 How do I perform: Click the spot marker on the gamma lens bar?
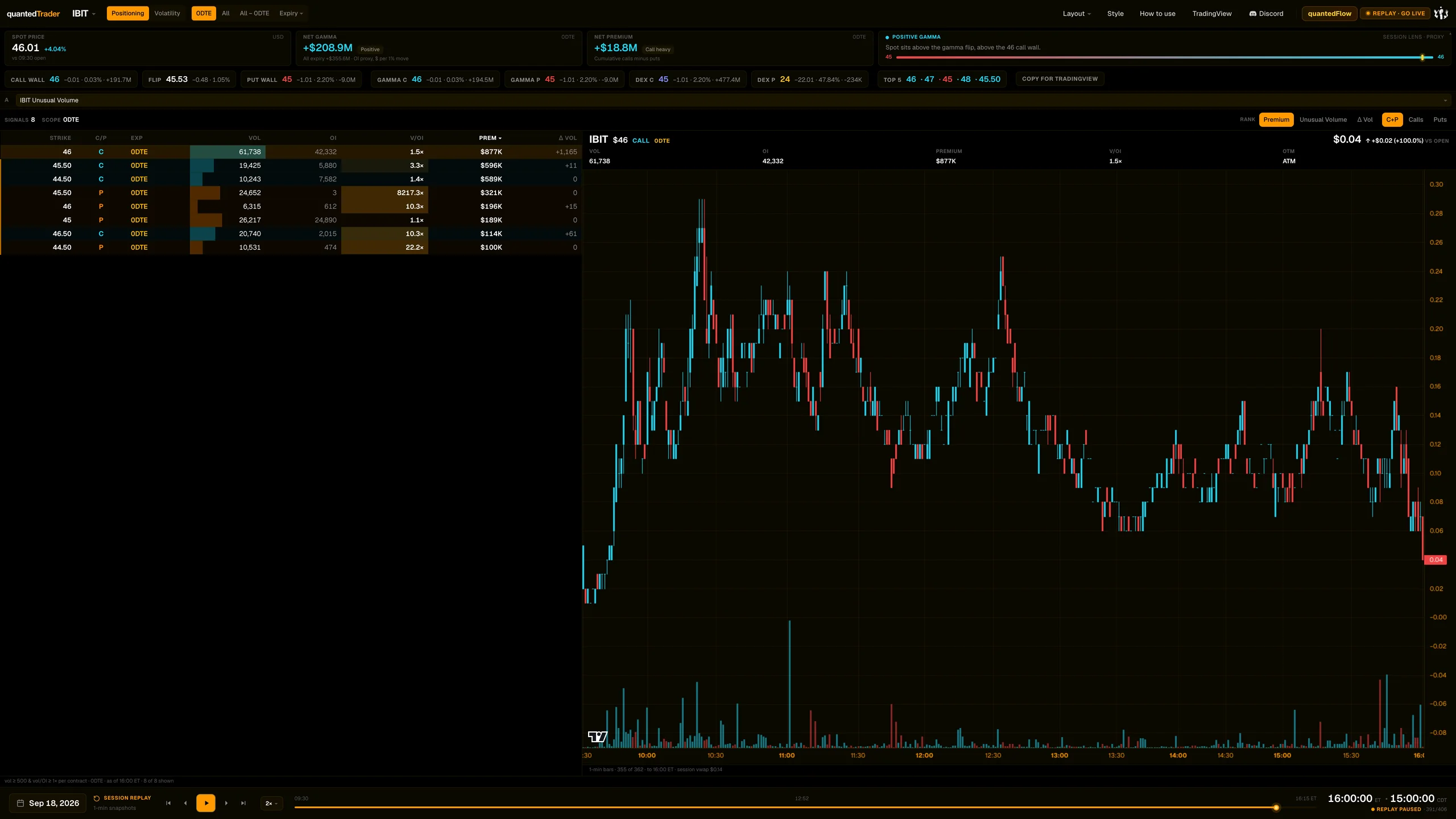coord(1422,57)
